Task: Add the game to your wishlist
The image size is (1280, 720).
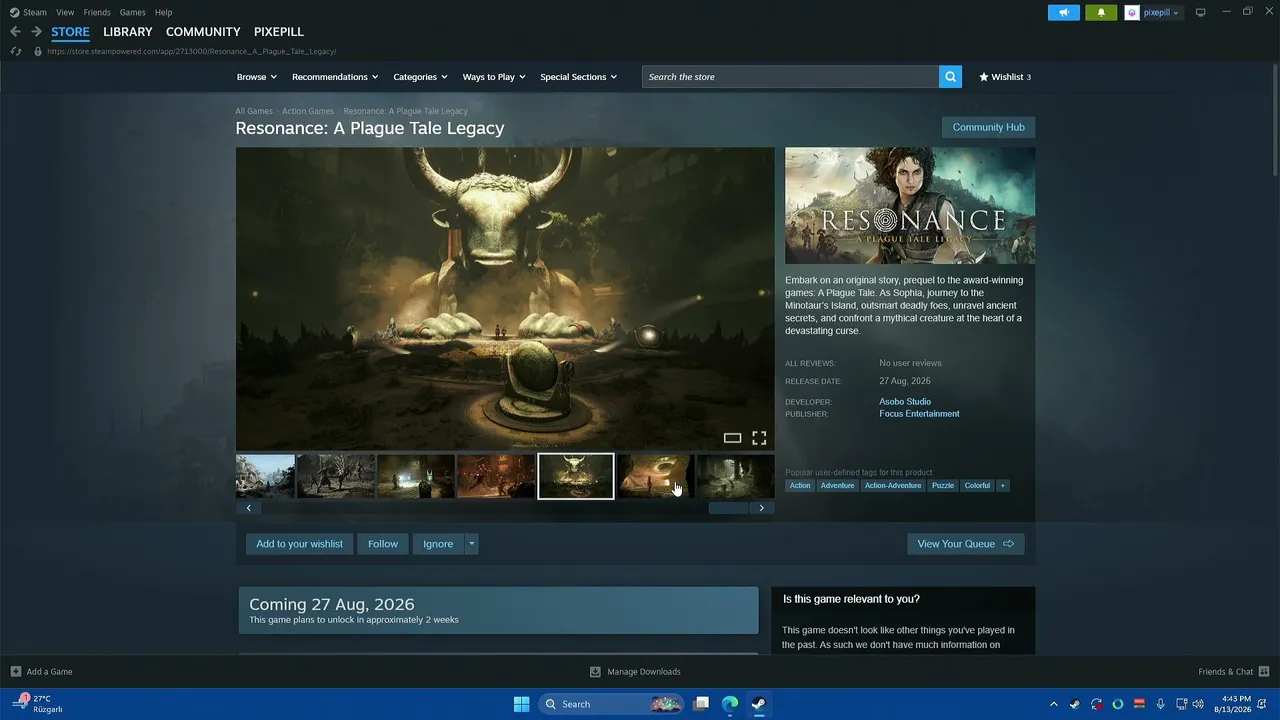Action: [x=299, y=544]
